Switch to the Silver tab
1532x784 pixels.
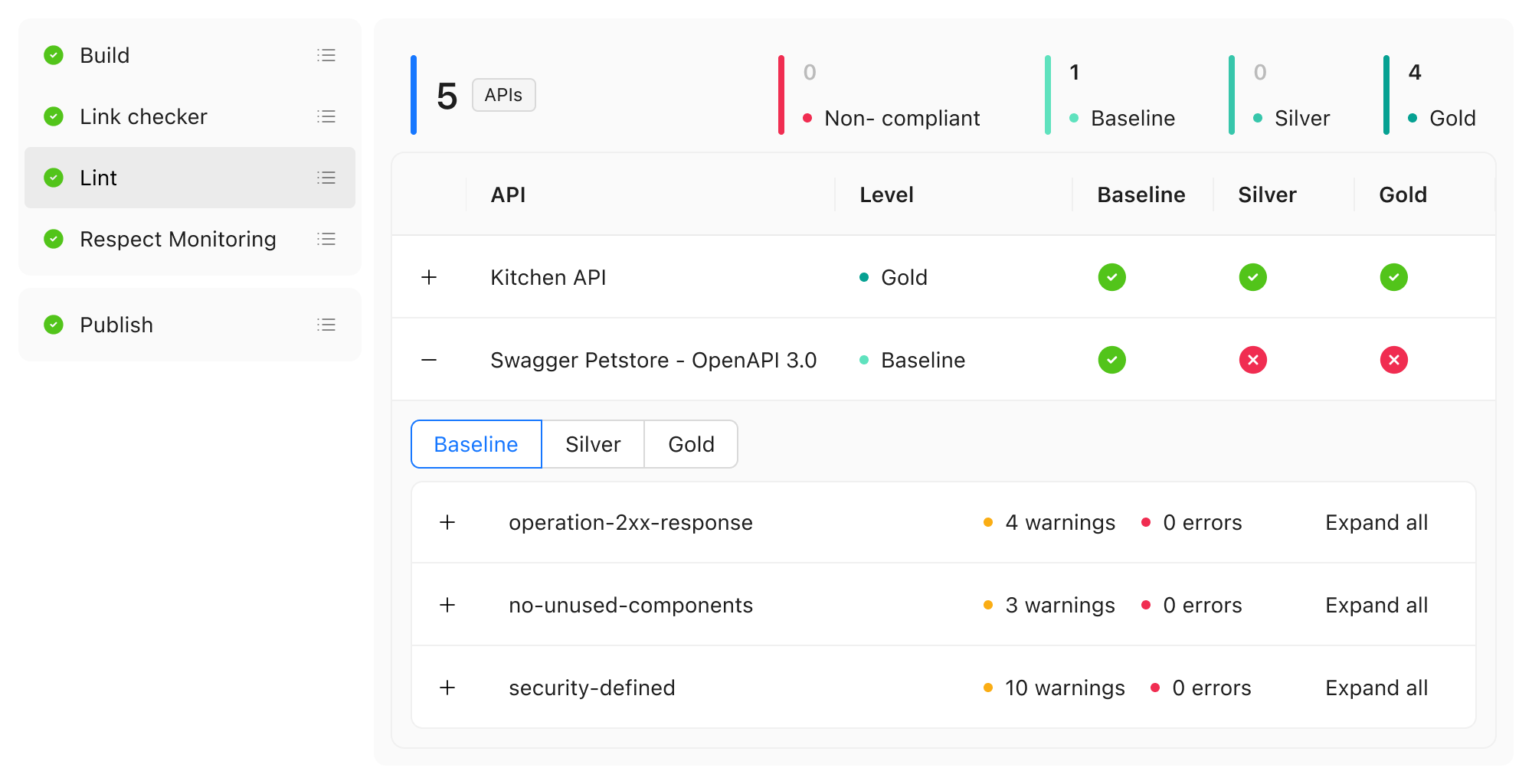(x=593, y=444)
